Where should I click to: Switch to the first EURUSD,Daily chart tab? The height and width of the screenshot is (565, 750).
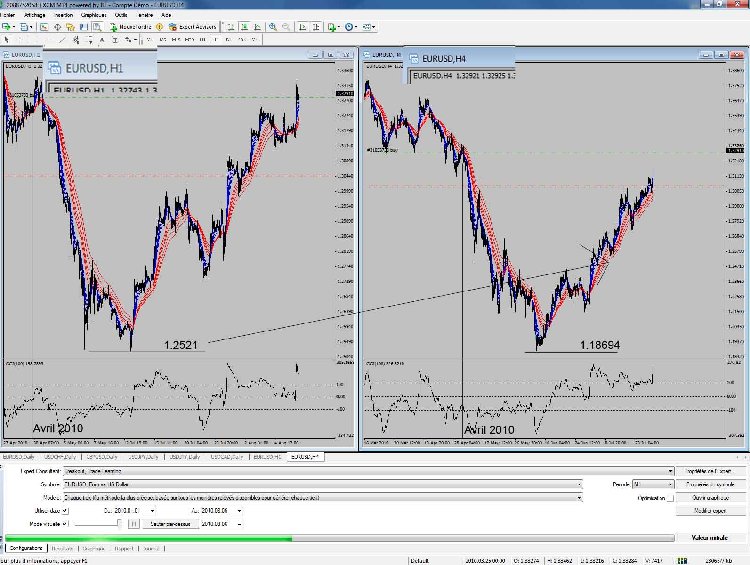click(19, 457)
